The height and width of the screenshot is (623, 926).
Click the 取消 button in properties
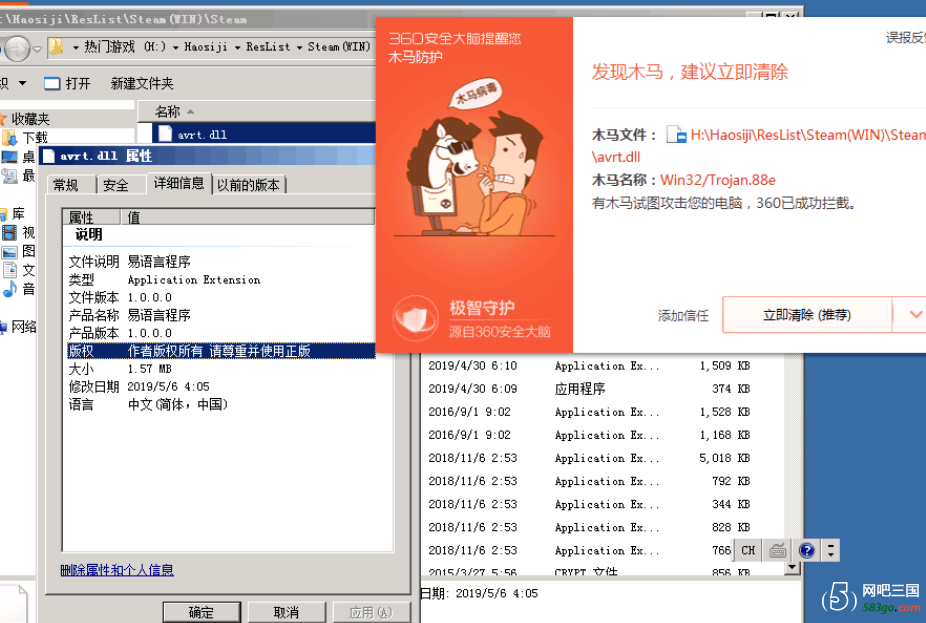[286, 612]
